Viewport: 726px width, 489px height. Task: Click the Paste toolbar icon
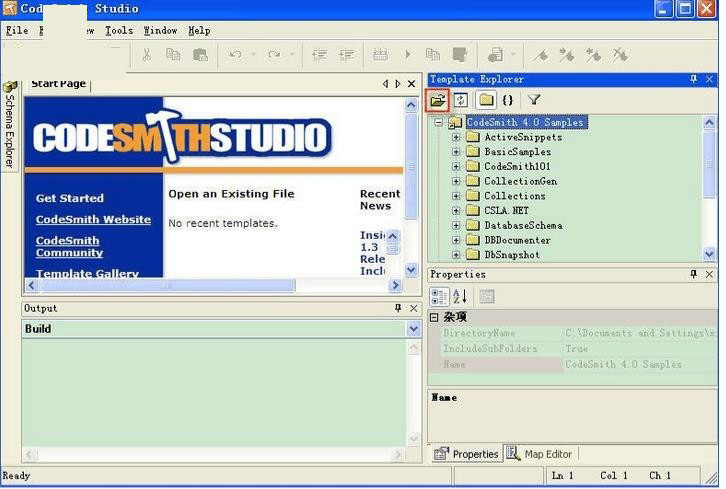(200, 55)
